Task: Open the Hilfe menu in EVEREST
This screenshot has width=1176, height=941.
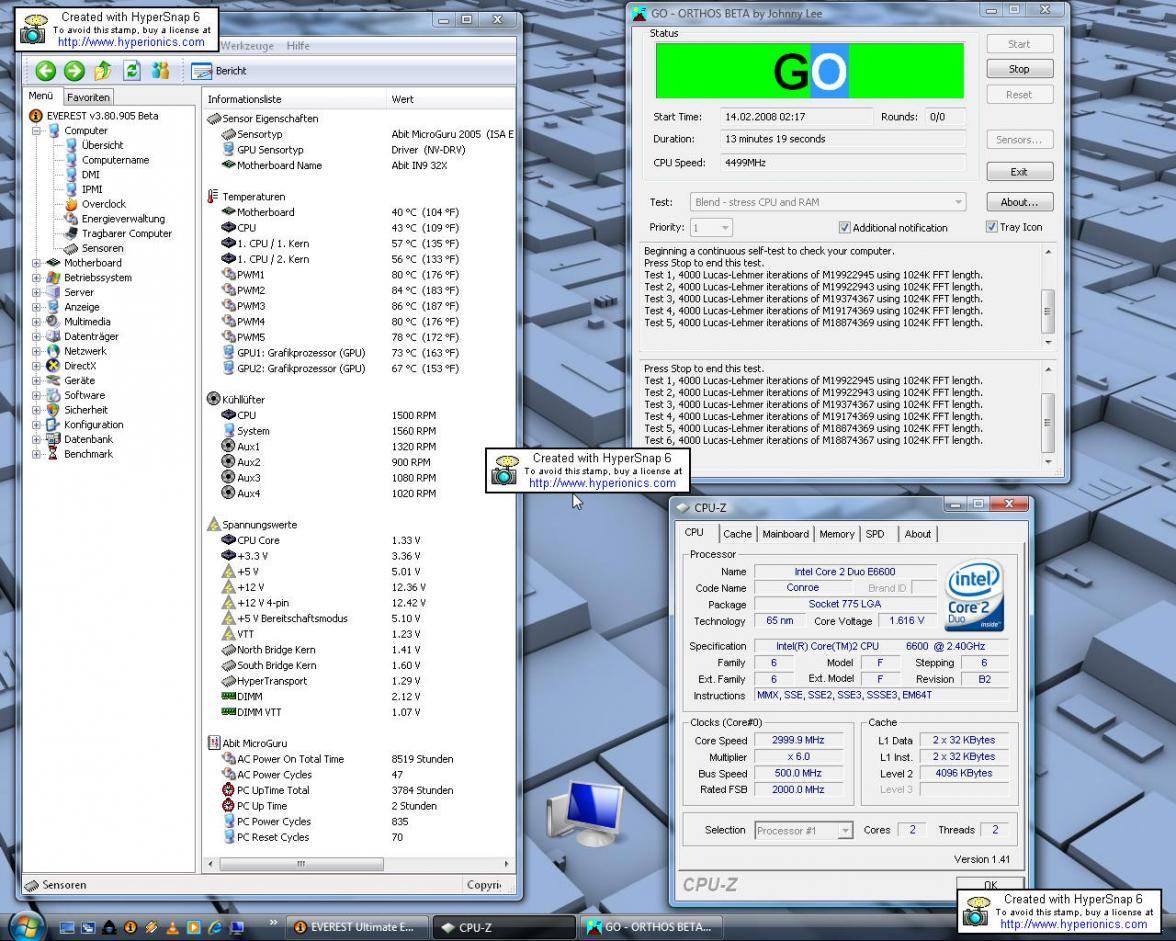Action: tap(298, 46)
